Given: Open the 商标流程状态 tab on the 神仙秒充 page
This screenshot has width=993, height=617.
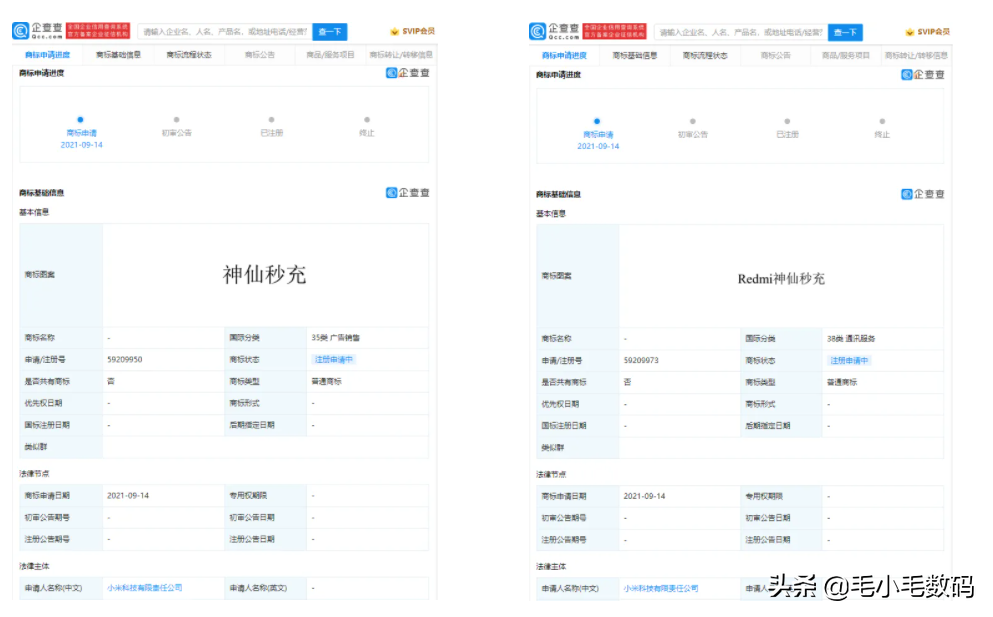Looking at the screenshot, I should (189, 54).
